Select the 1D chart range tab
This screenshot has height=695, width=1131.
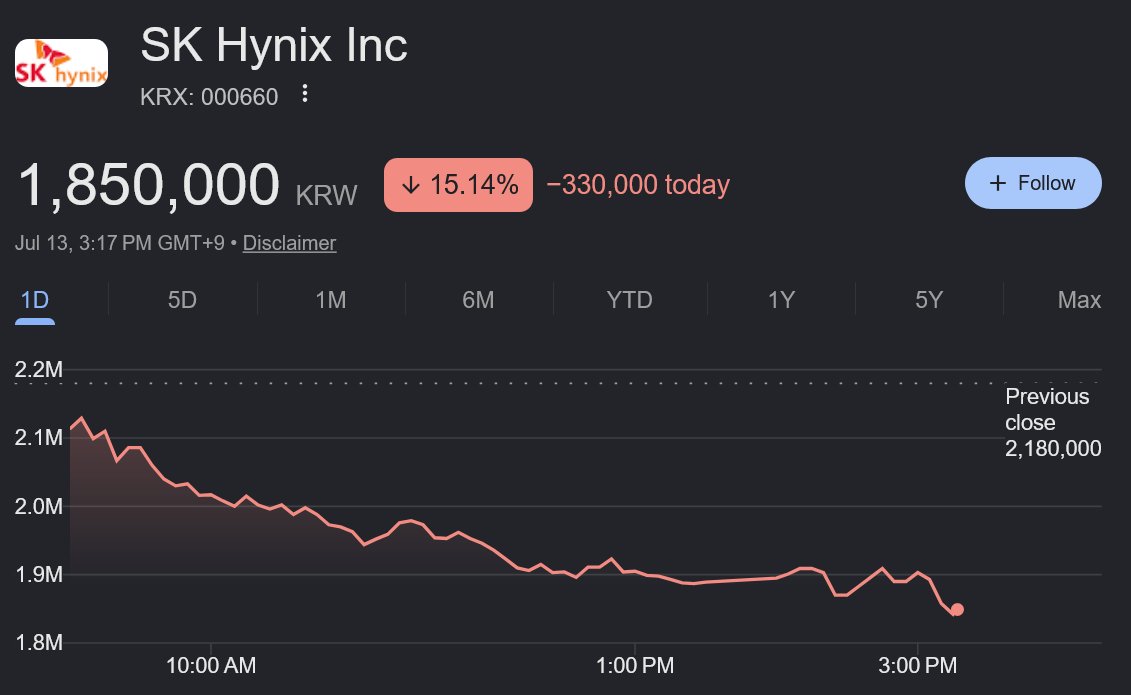coord(35,300)
